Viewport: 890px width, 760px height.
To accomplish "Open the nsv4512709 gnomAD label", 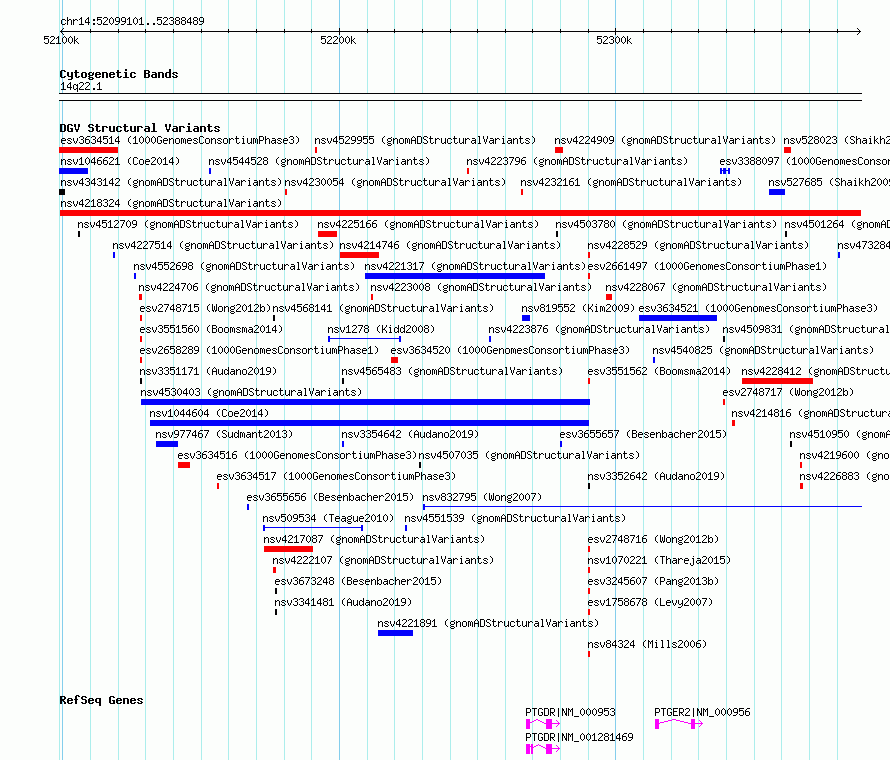I will click(x=188, y=224).
